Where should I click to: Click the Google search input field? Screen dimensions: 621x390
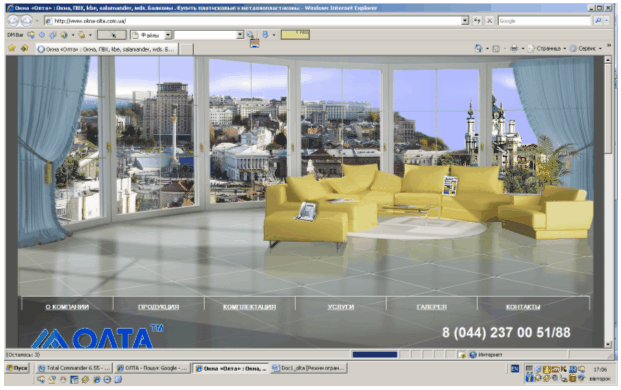(x=545, y=21)
